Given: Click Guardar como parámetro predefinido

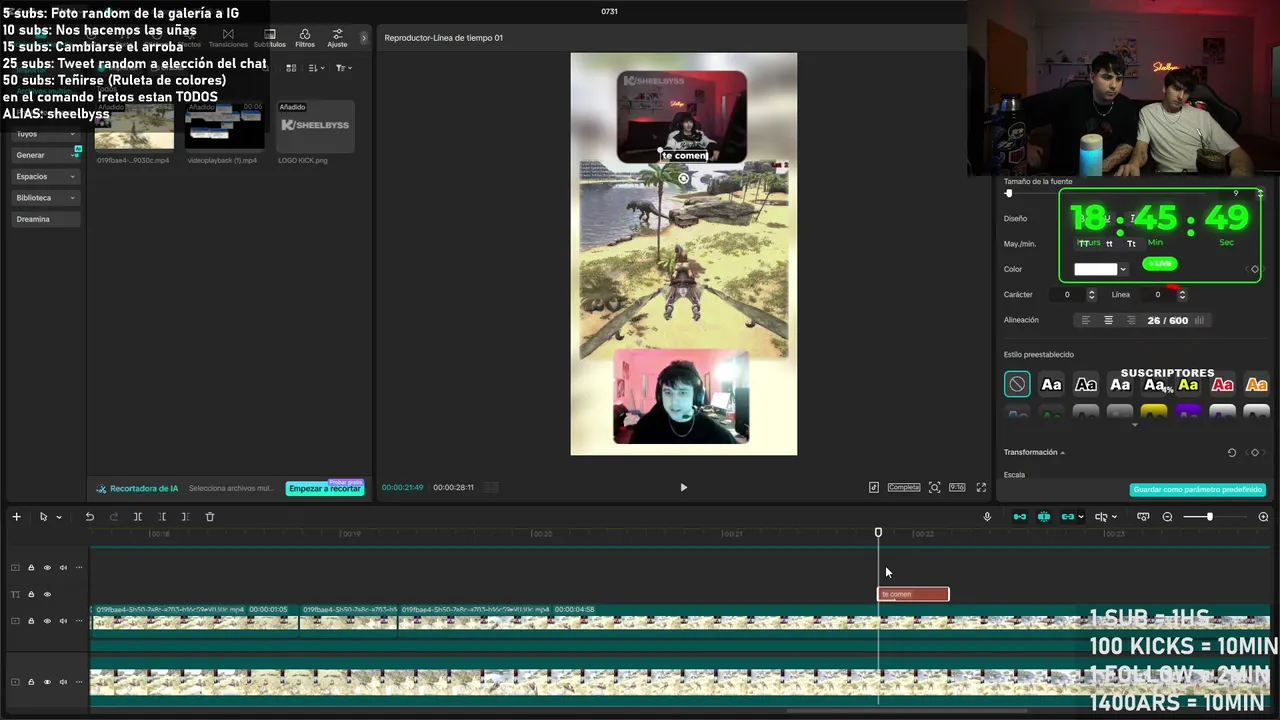Looking at the screenshot, I should [1198, 490].
